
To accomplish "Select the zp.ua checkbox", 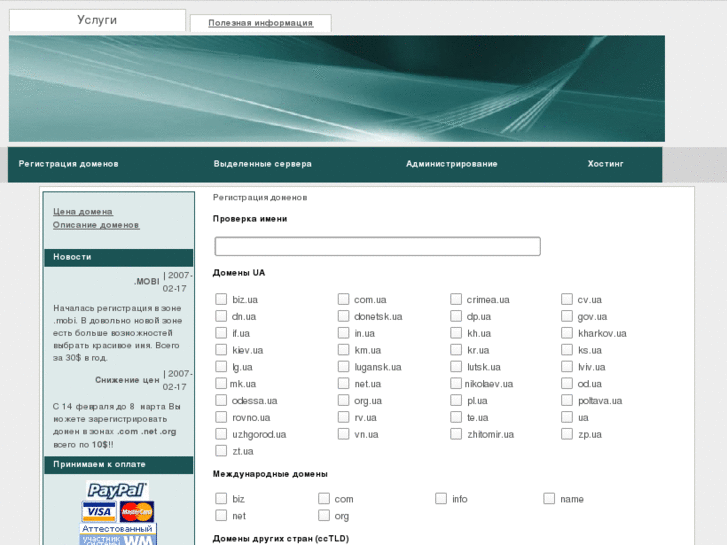I will pos(567,434).
